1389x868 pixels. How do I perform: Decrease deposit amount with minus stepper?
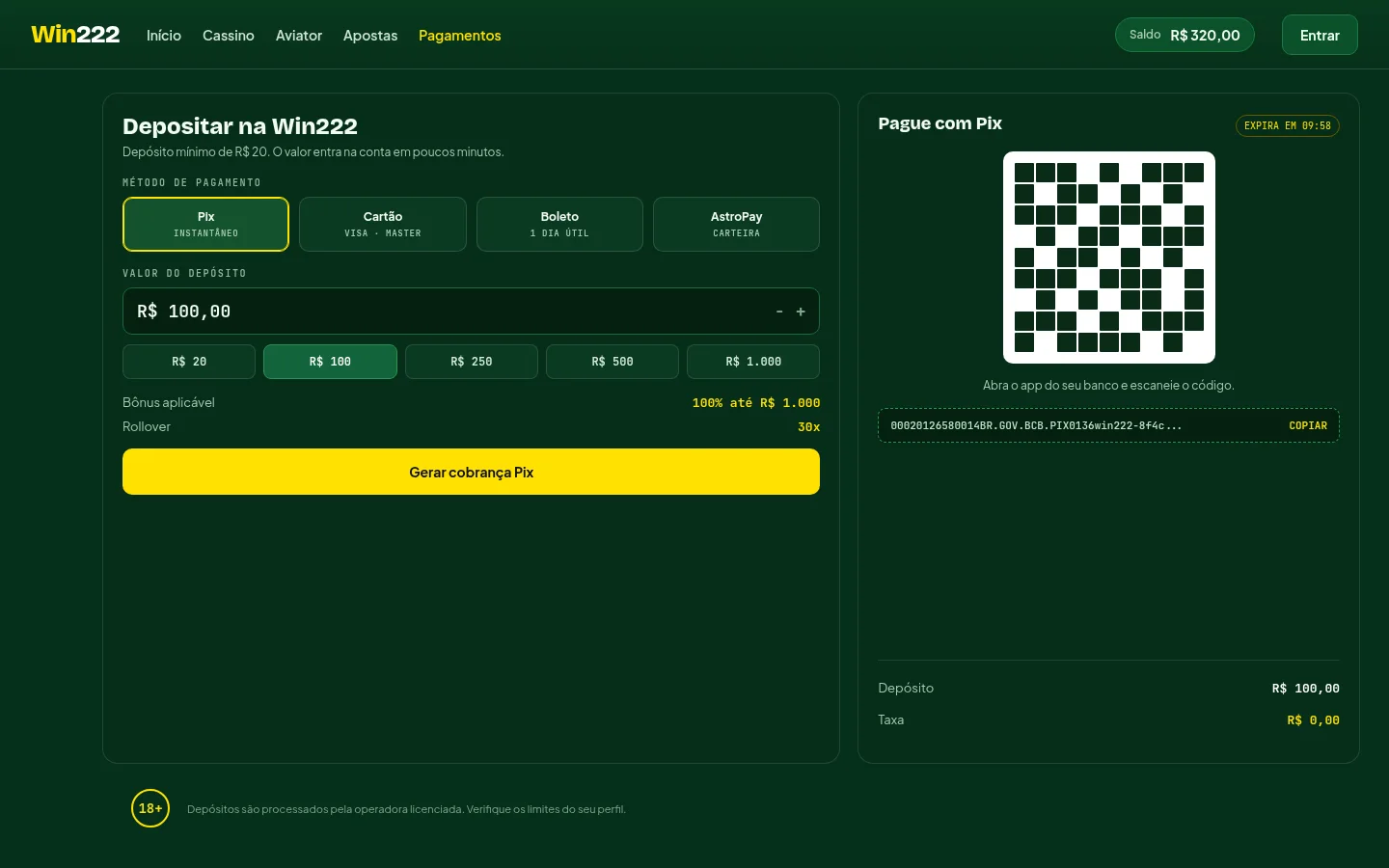pyautogui.click(x=779, y=312)
